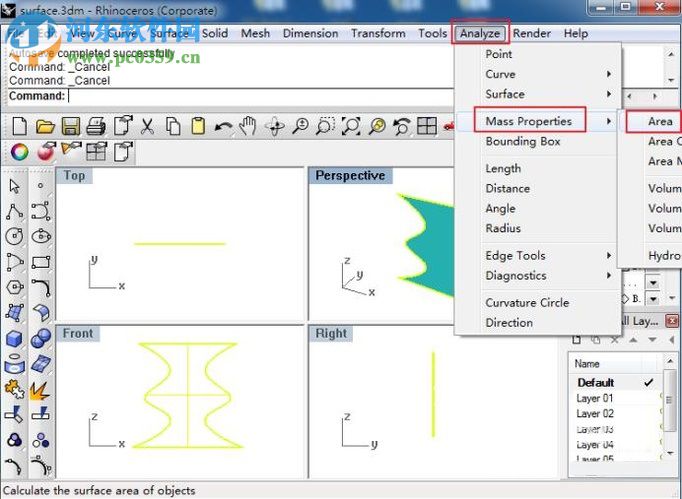Open the Dimension menu
Viewport: 682px width, 499px height.
tap(311, 33)
